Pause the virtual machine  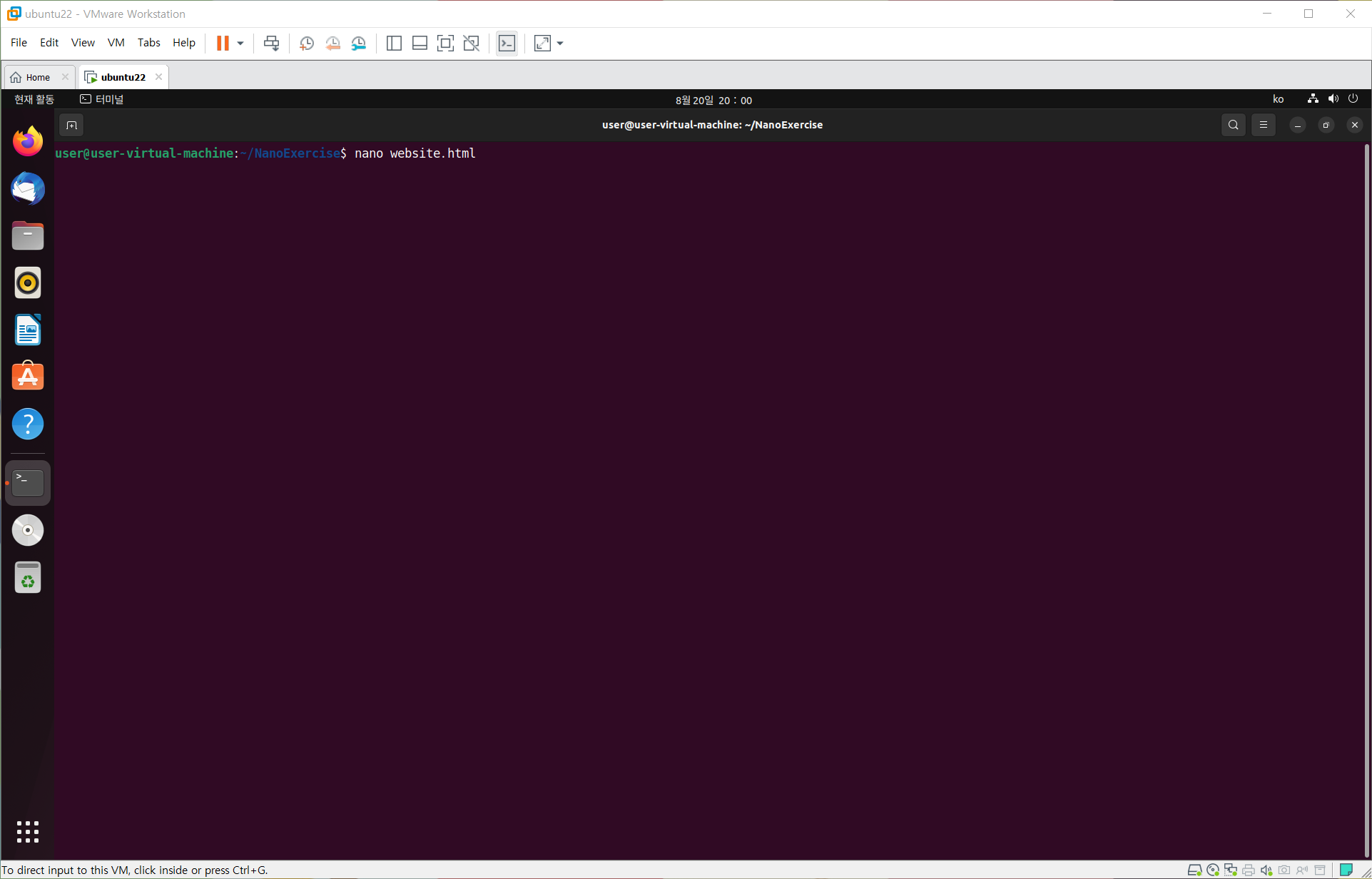click(223, 44)
